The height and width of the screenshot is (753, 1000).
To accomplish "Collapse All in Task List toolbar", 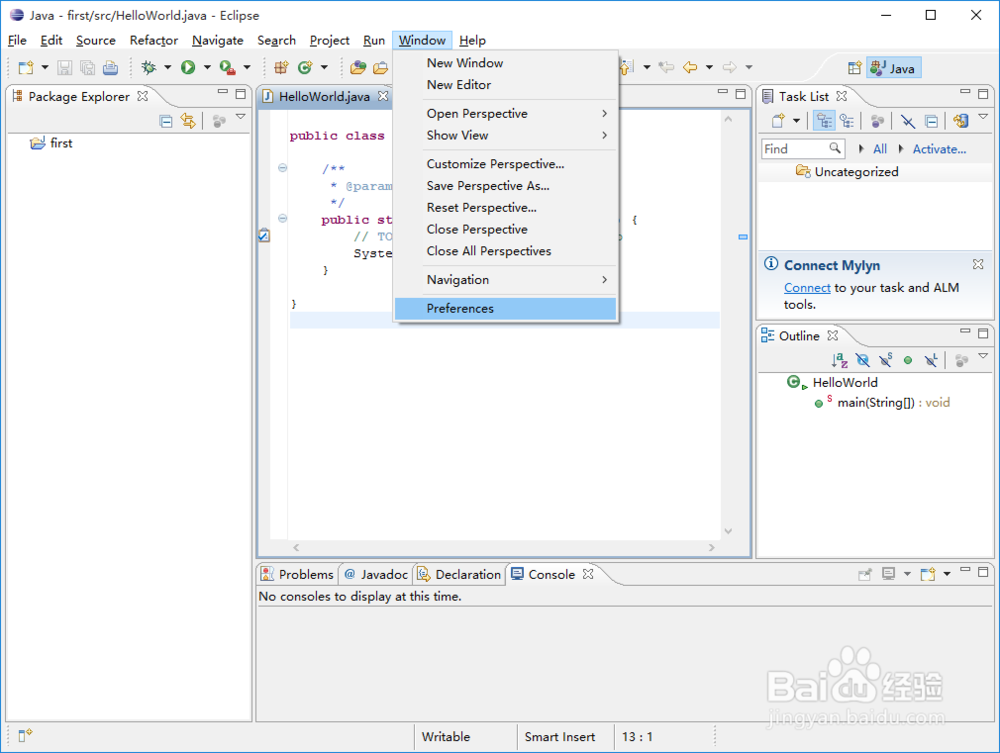I will click(x=932, y=121).
